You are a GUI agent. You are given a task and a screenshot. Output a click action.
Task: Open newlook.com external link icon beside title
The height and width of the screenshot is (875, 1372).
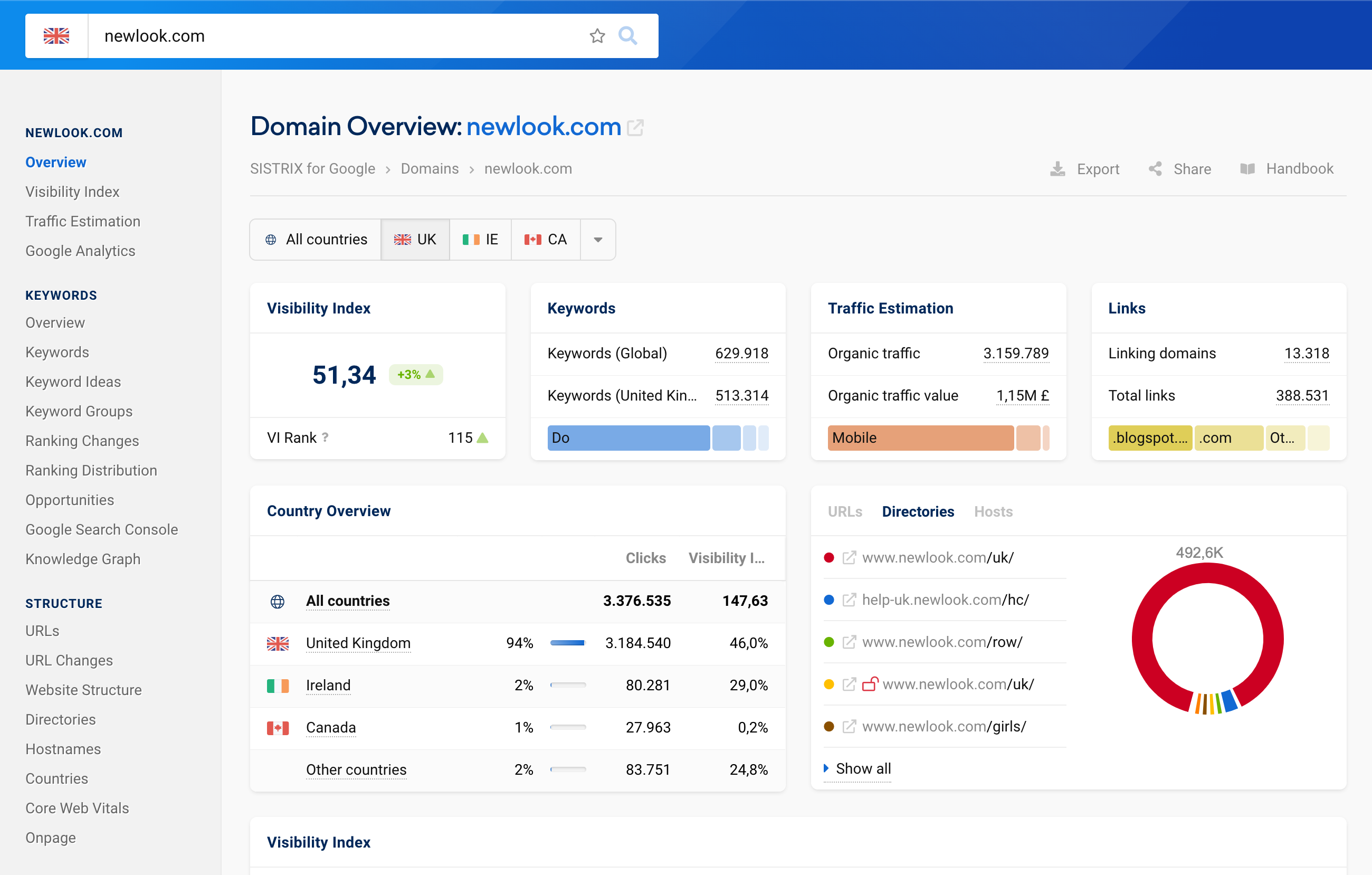635,128
